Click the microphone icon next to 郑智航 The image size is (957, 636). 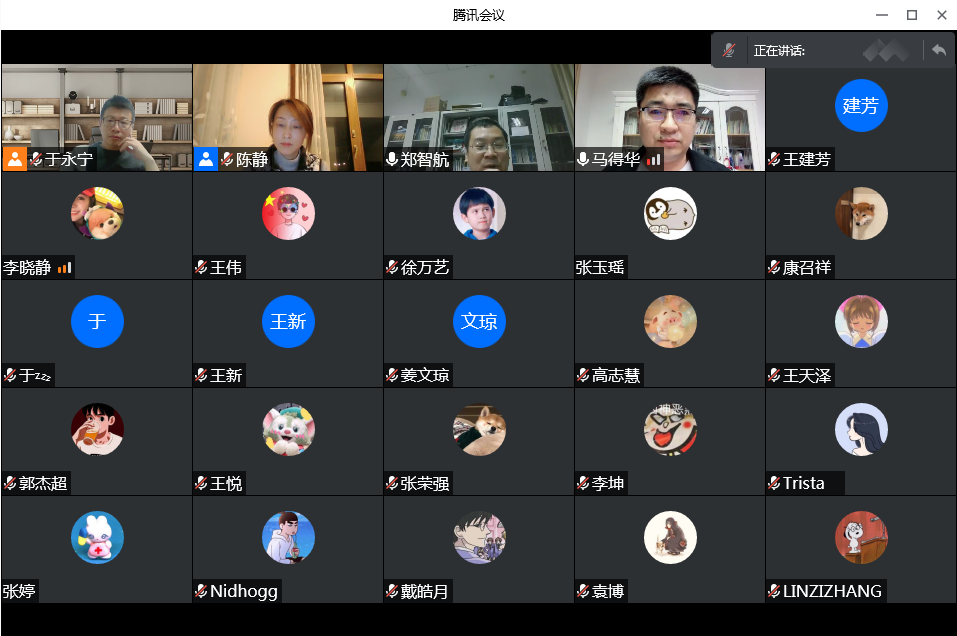[392, 159]
